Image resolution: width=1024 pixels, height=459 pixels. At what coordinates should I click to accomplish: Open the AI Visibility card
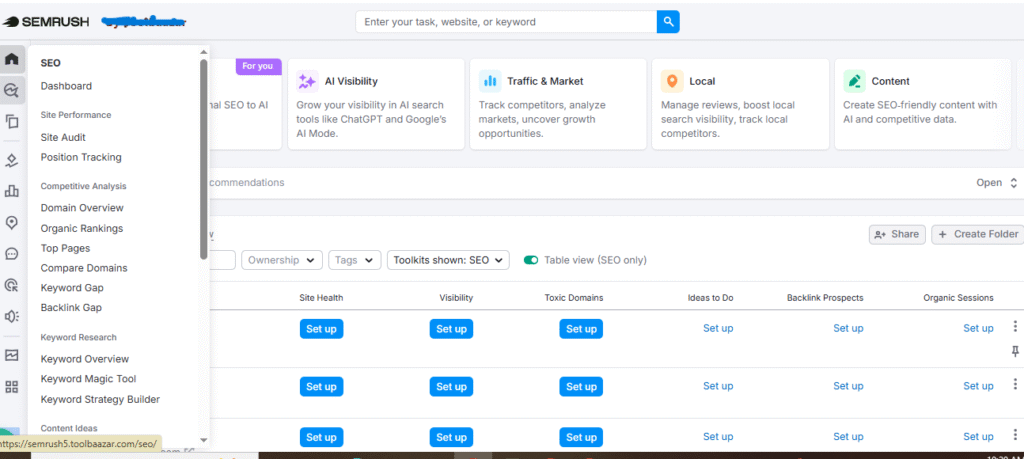point(376,104)
